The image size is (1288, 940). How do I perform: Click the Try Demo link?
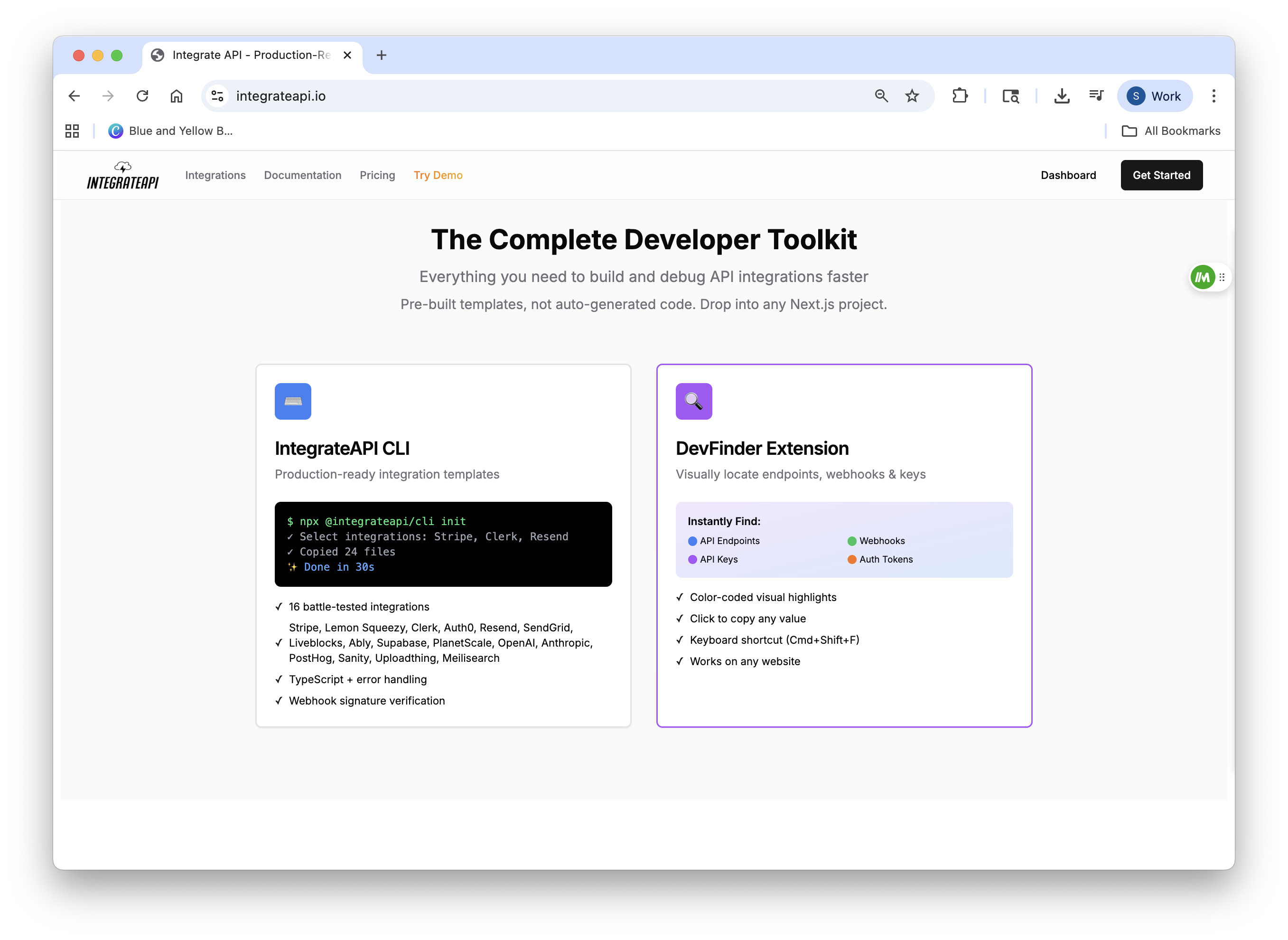(438, 175)
